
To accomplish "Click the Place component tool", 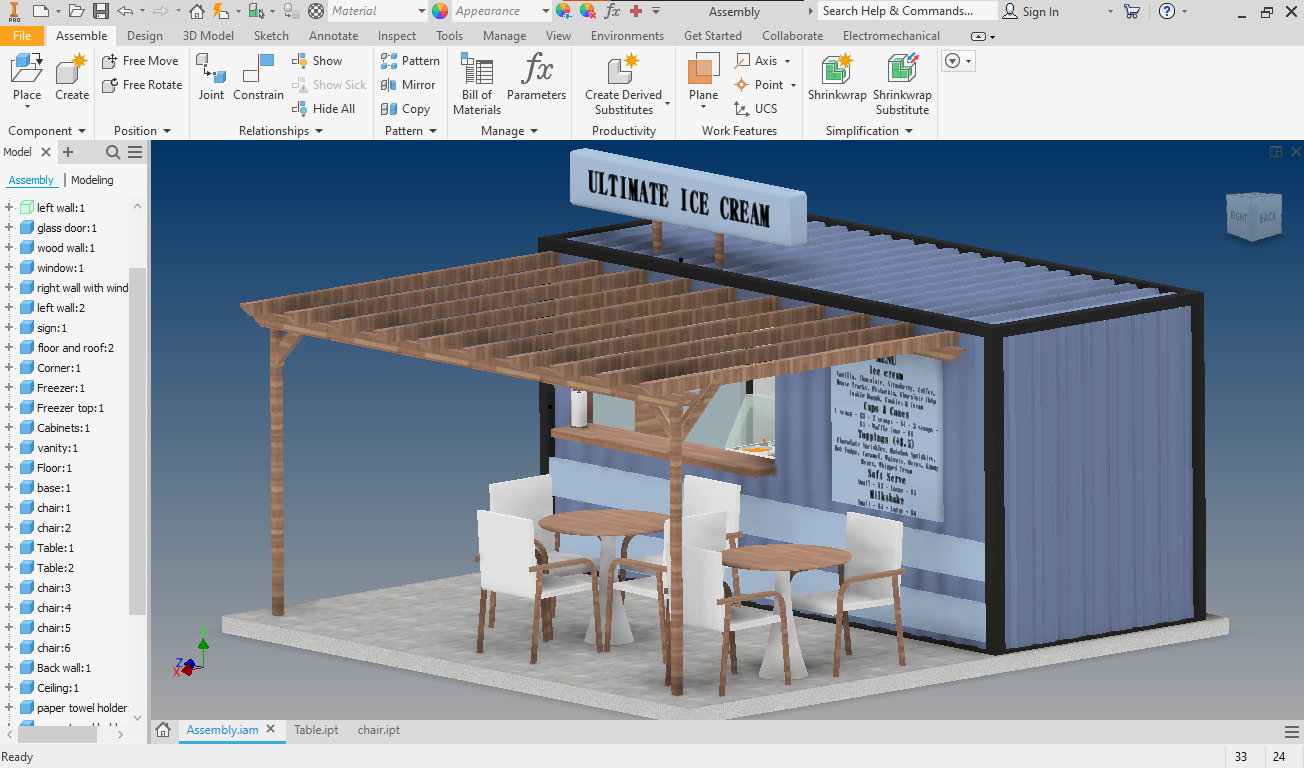I will point(27,78).
